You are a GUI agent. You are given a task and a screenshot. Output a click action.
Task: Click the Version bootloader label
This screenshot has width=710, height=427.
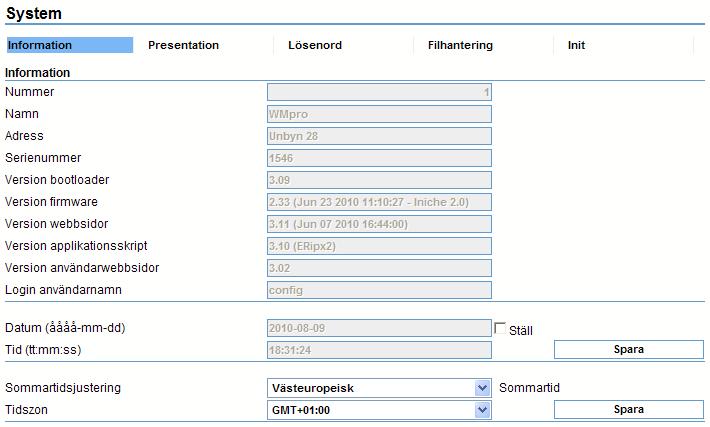[x=57, y=180]
